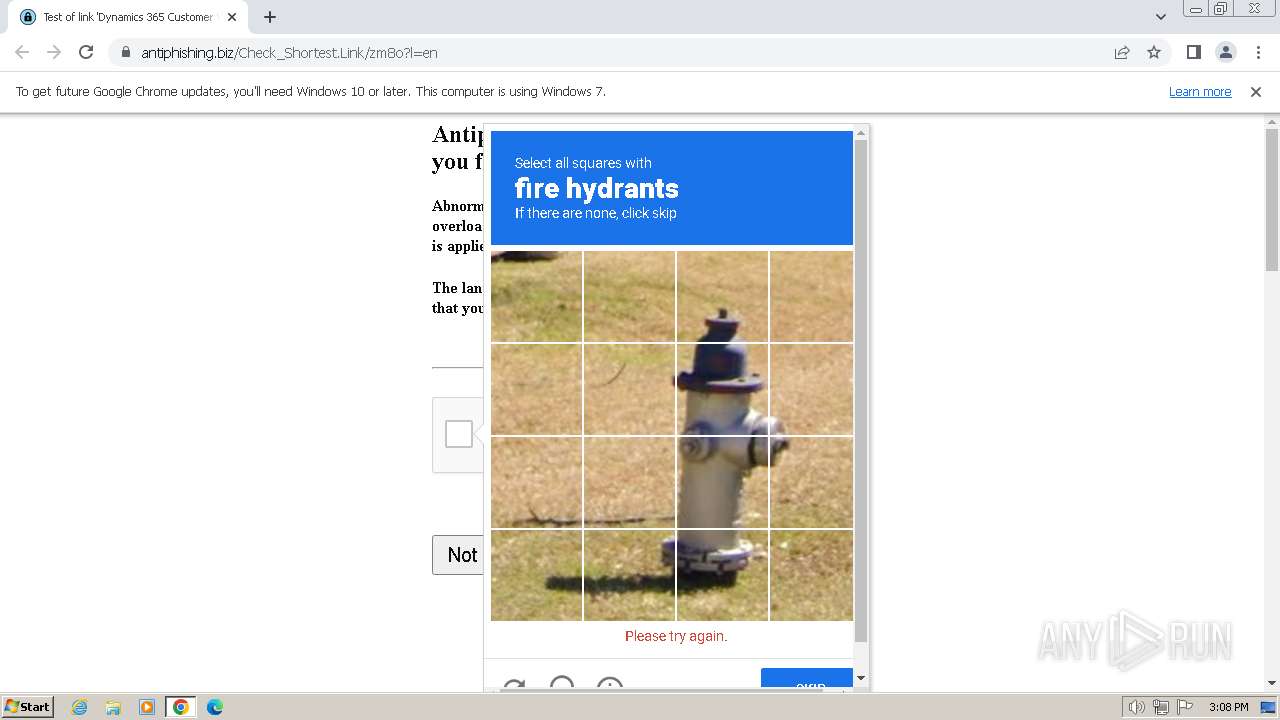The width and height of the screenshot is (1280, 720).
Task: Open Windows Media Player from the taskbar
Action: pyautogui.click(x=147, y=707)
